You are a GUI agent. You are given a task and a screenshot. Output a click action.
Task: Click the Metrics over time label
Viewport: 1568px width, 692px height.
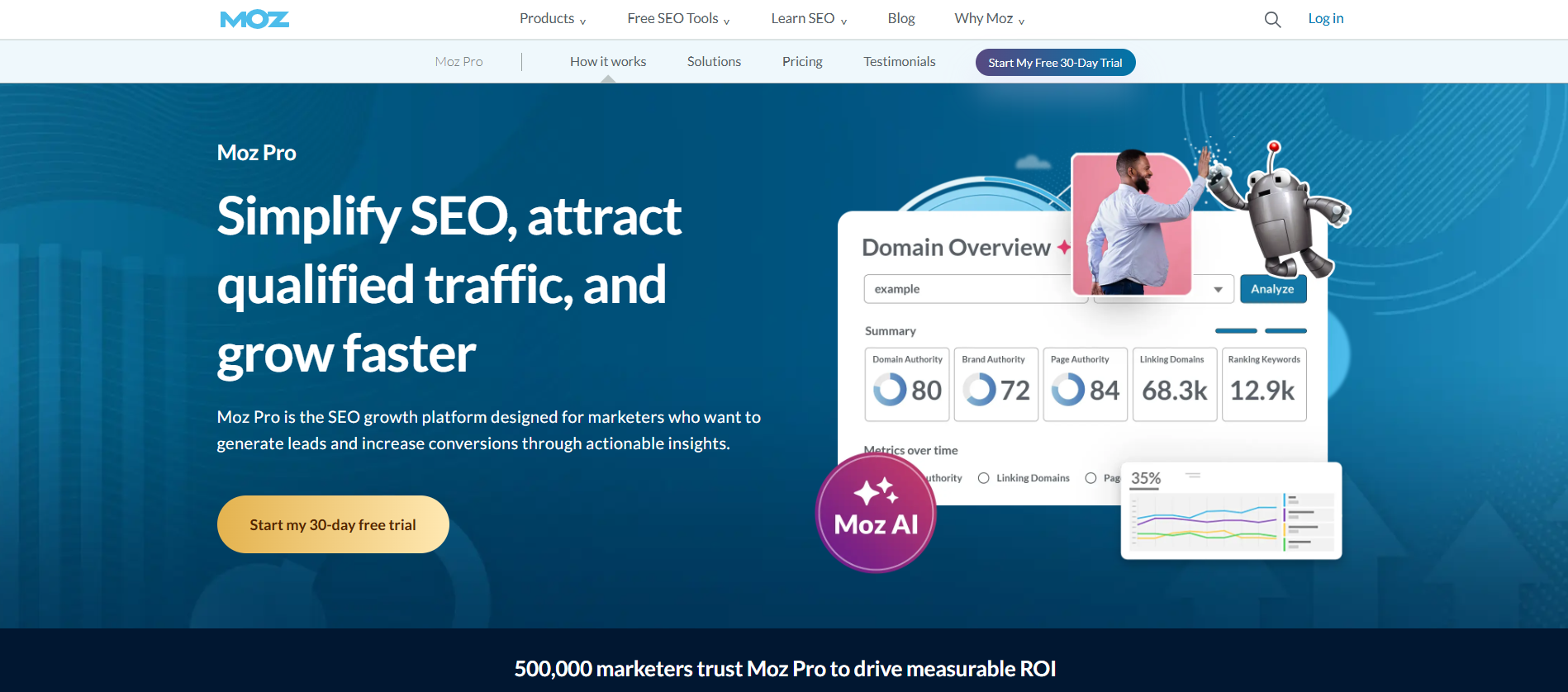(910, 450)
